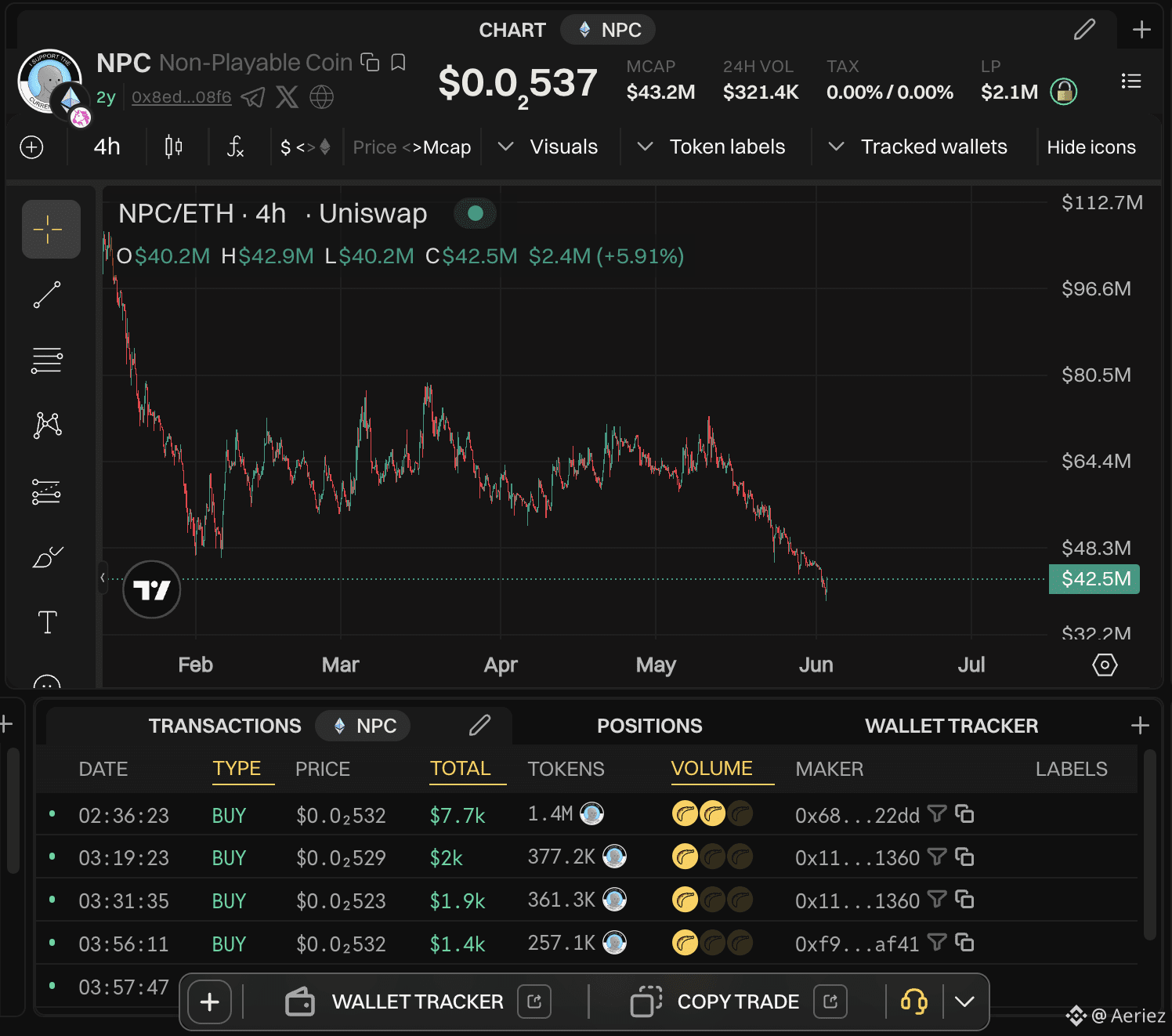This screenshot has height=1036, width=1172.
Task: Switch to the POSITIONS tab
Action: (x=649, y=726)
